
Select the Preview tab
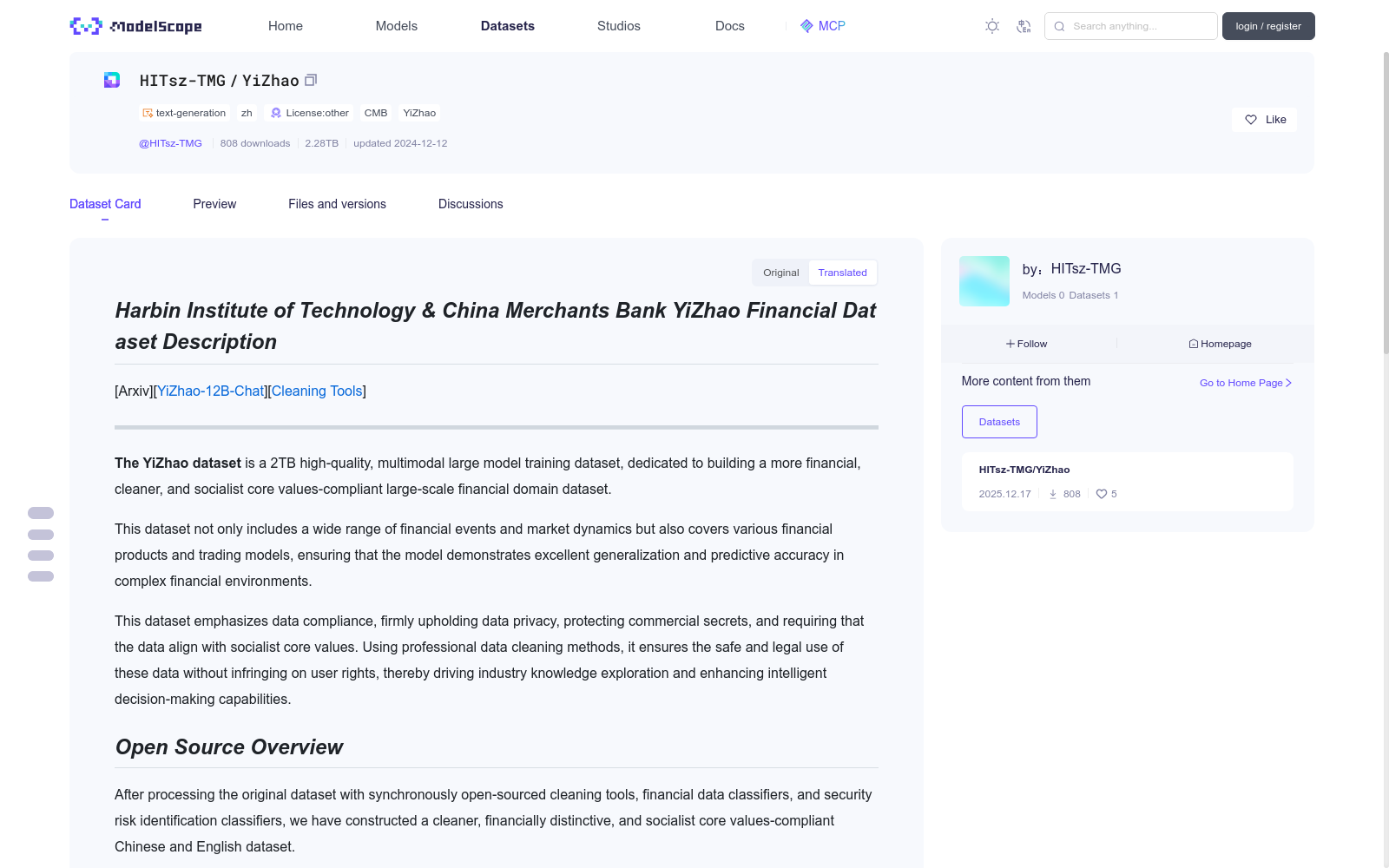[214, 204]
